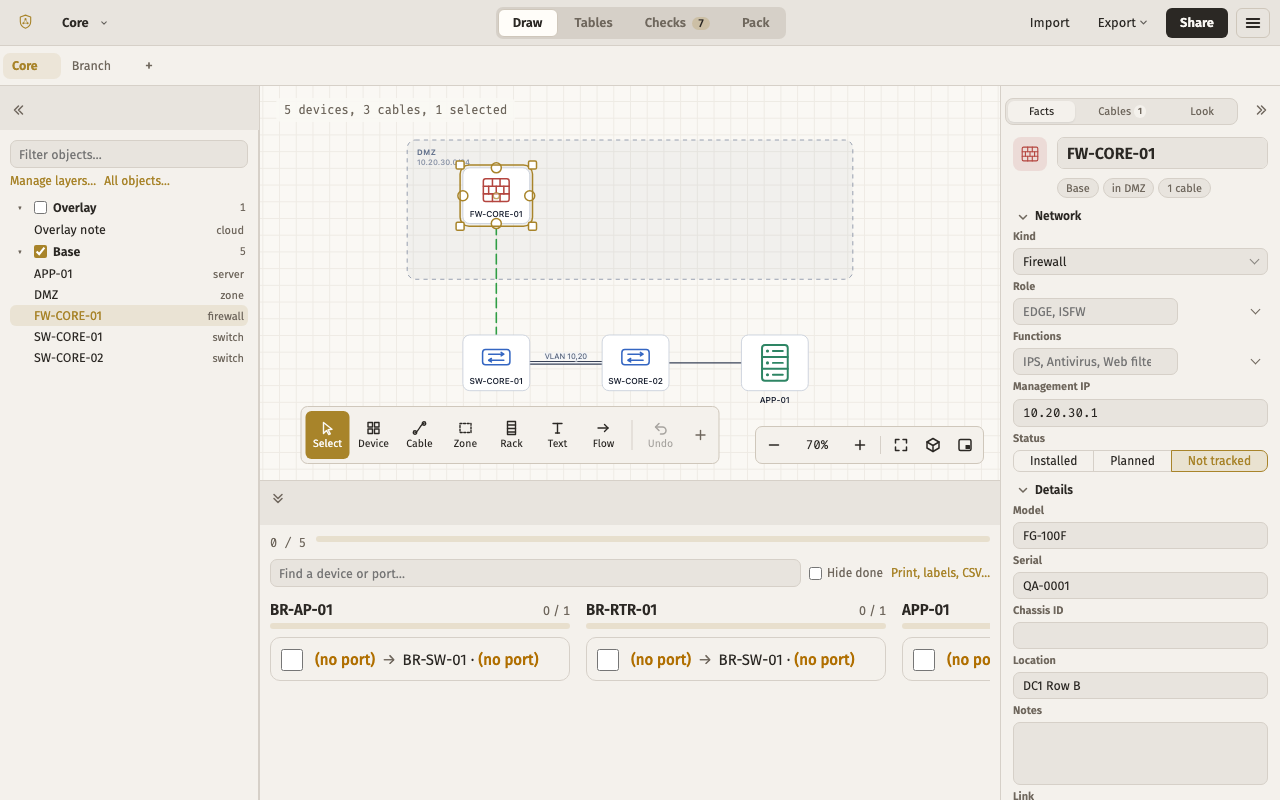Image resolution: width=1280 pixels, height=800 pixels.
Task: Open the Checks tab
Action: click(x=676, y=23)
